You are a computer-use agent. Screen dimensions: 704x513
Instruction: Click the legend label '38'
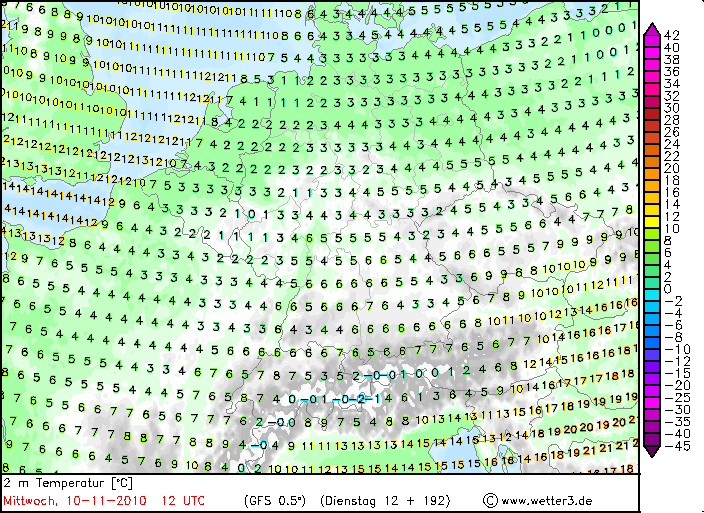tap(671, 59)
